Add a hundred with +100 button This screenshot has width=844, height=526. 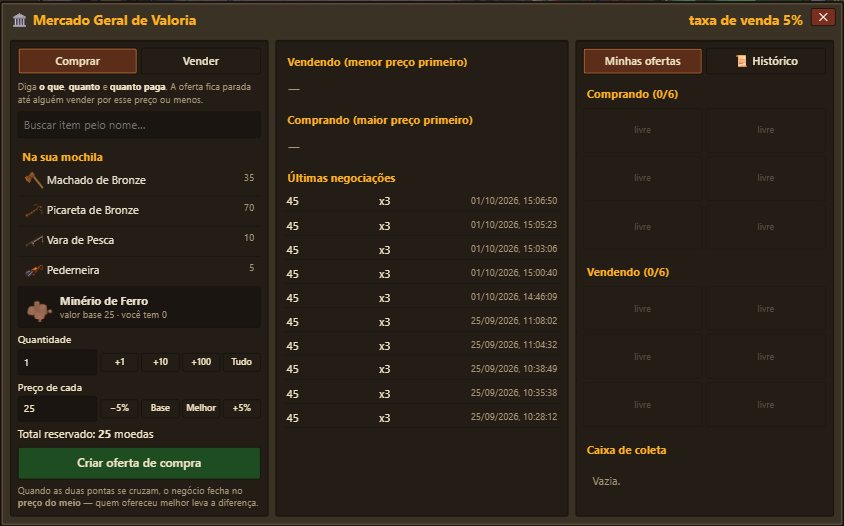click(201, 362)
